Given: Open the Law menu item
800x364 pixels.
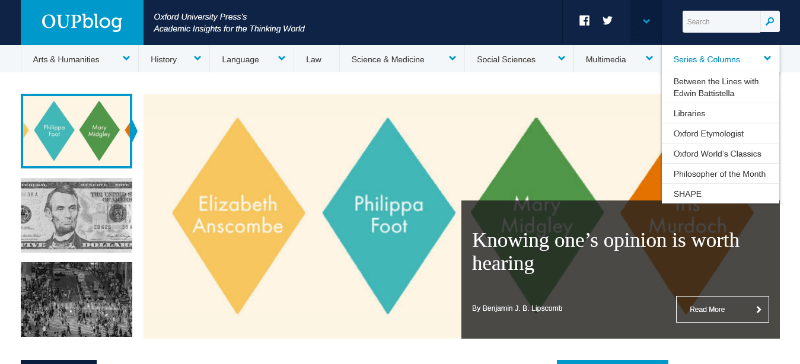Looking at the screenshot, I should tap(314, 59).
